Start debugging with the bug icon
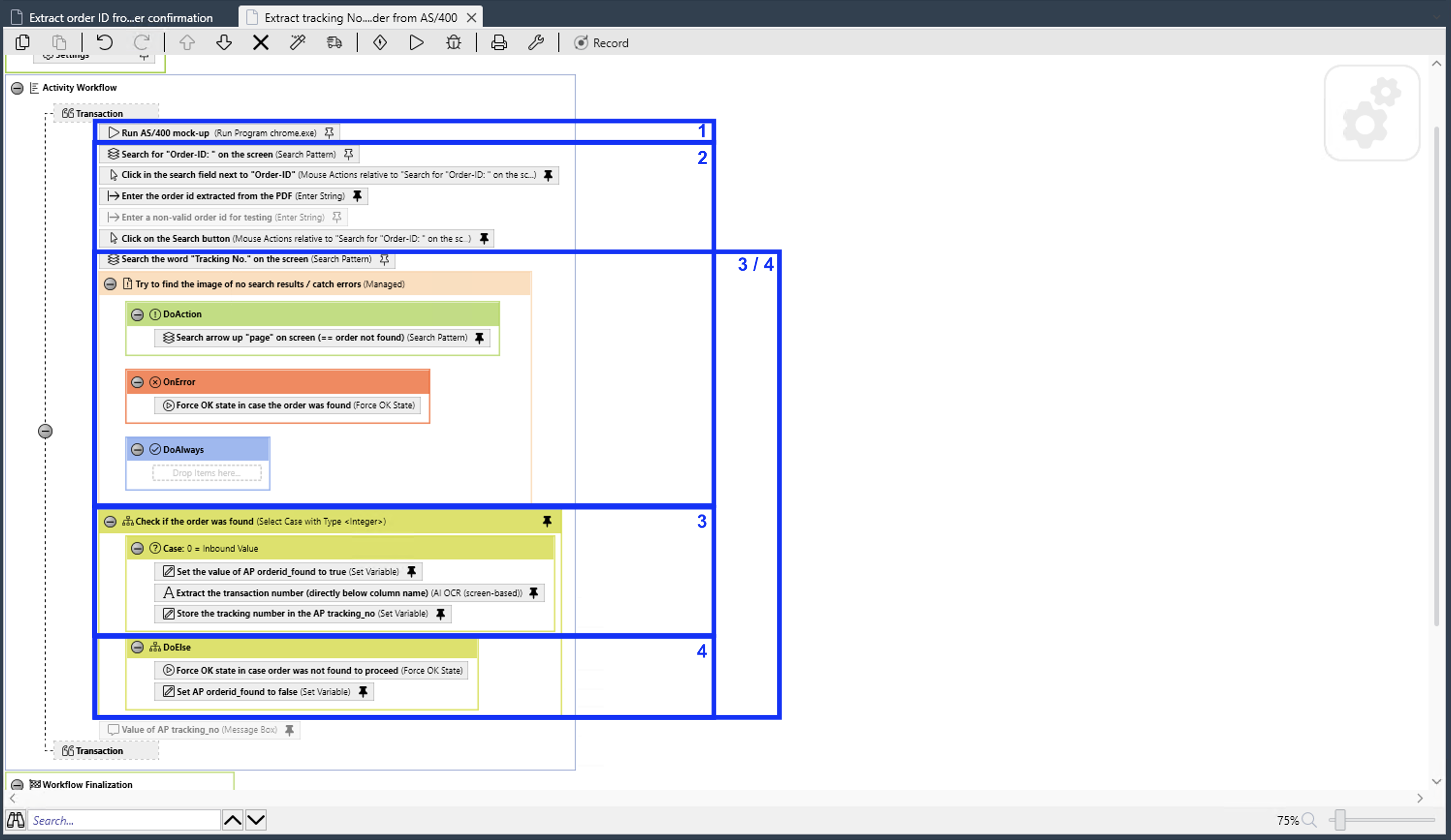 coord(454,43)
